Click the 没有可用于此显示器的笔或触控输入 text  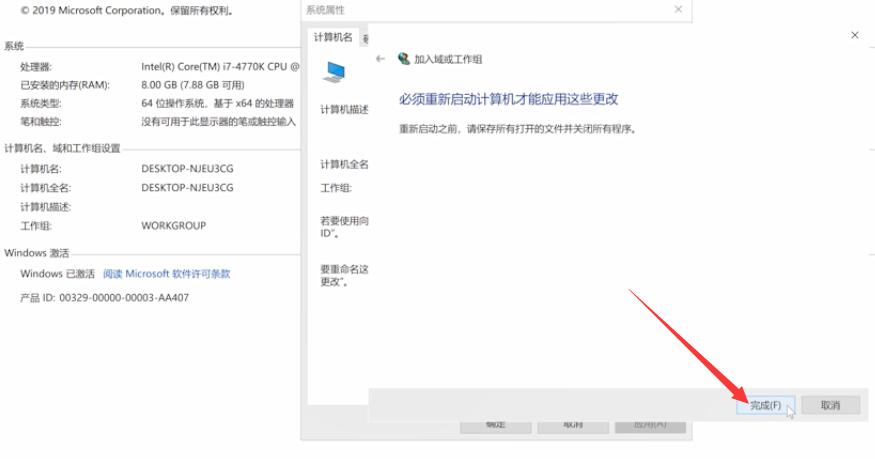pyautogui.click(x=218, y=122)
